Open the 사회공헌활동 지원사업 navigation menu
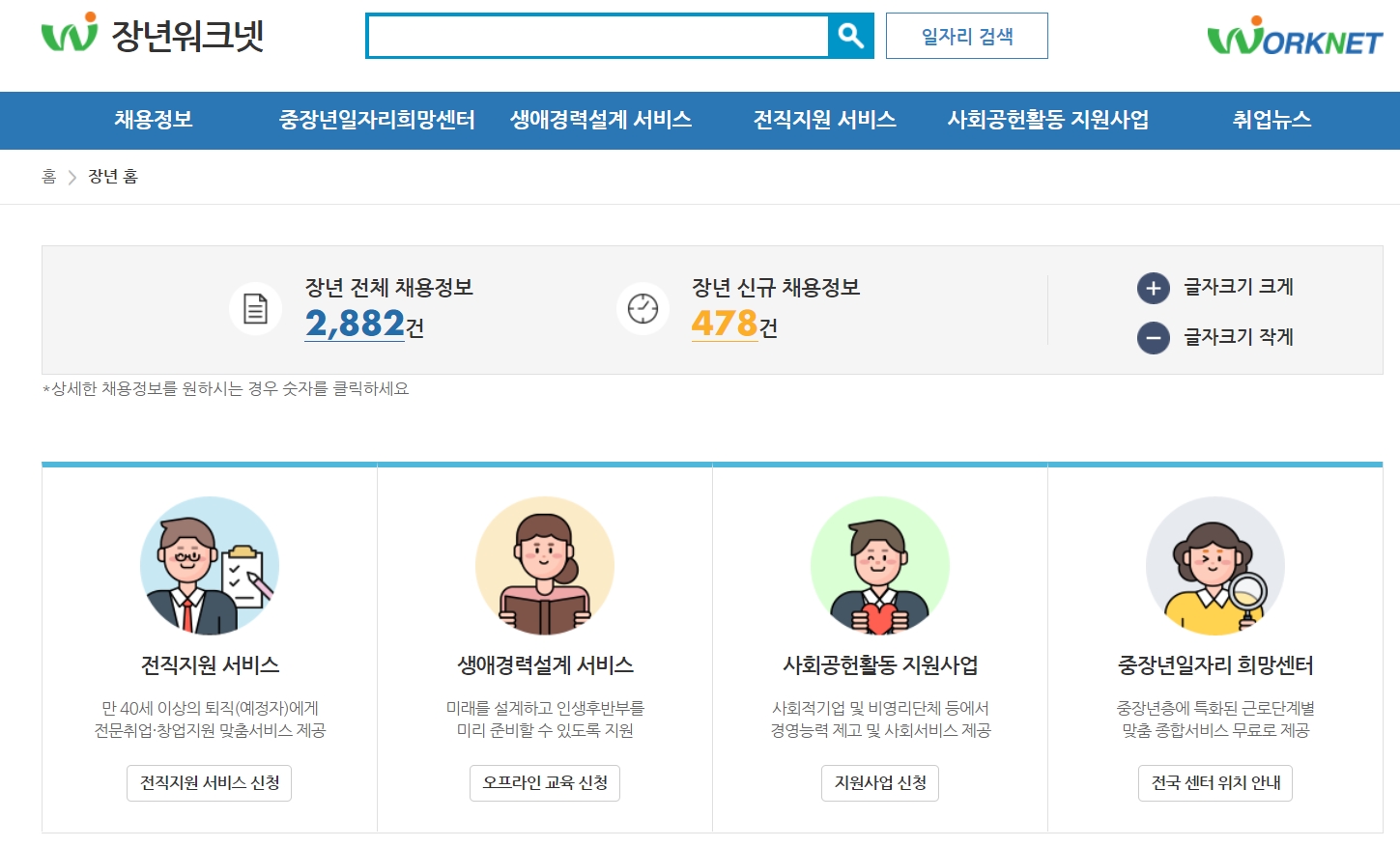 coord(1048,120)
